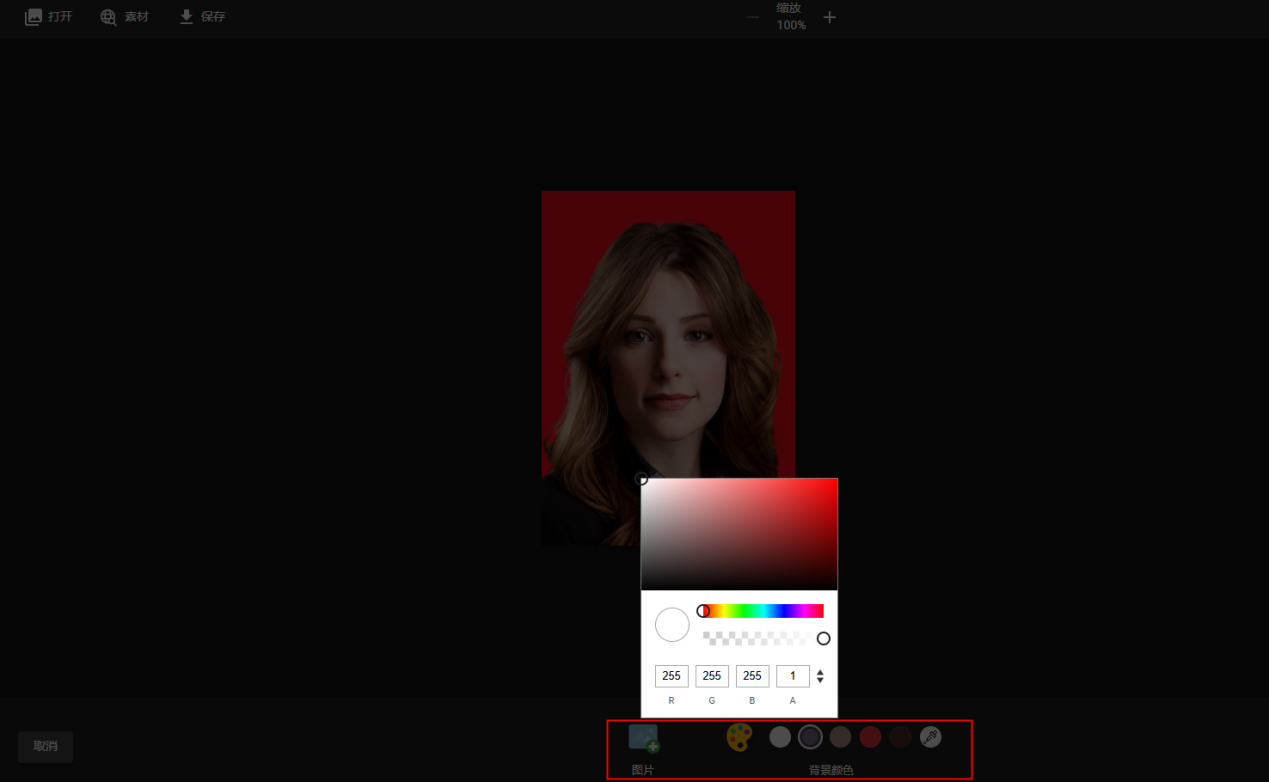Select the highlighted blue-gray background swatch

pos(810,737)
